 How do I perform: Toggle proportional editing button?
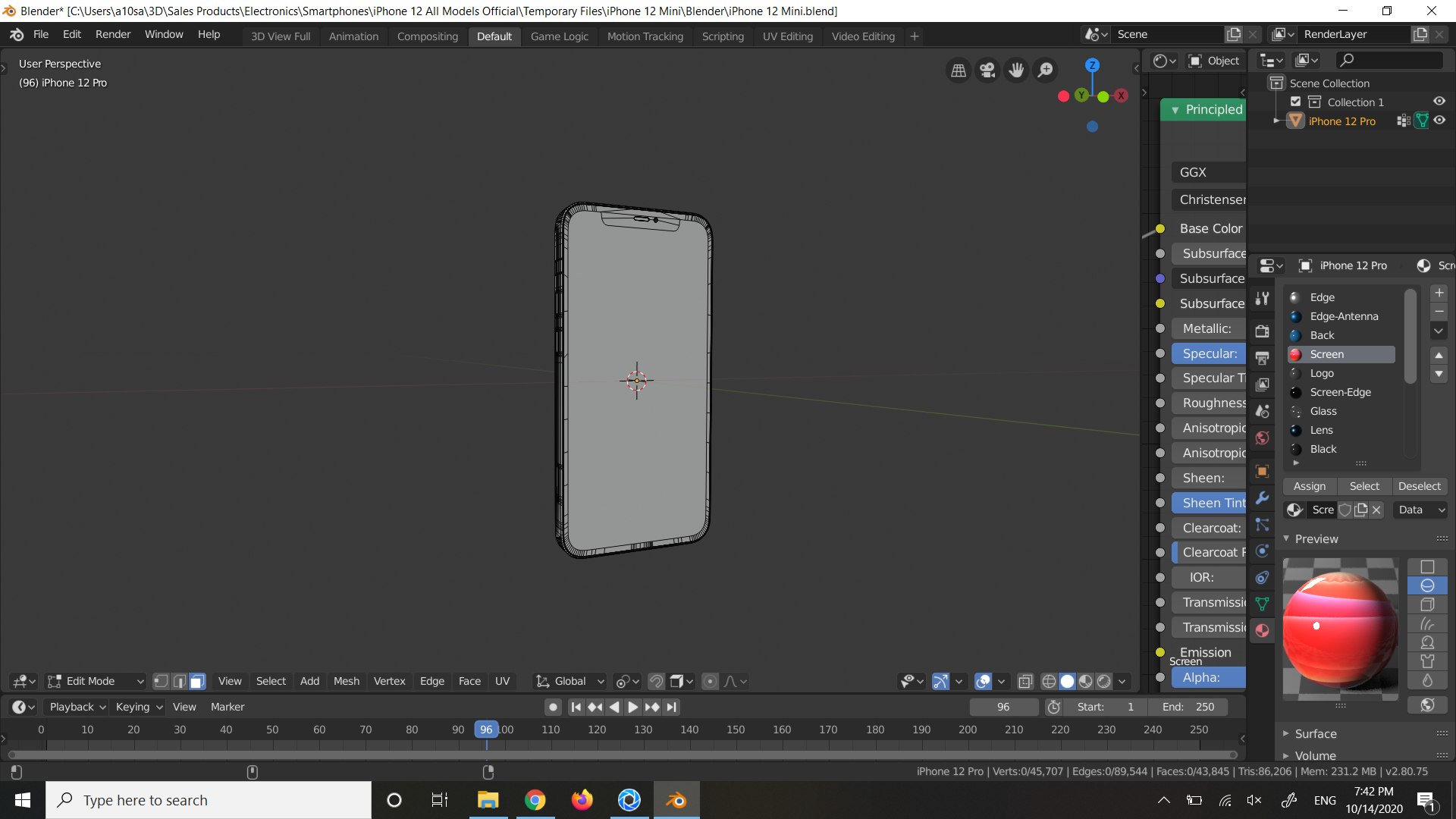tap(710, 681)
